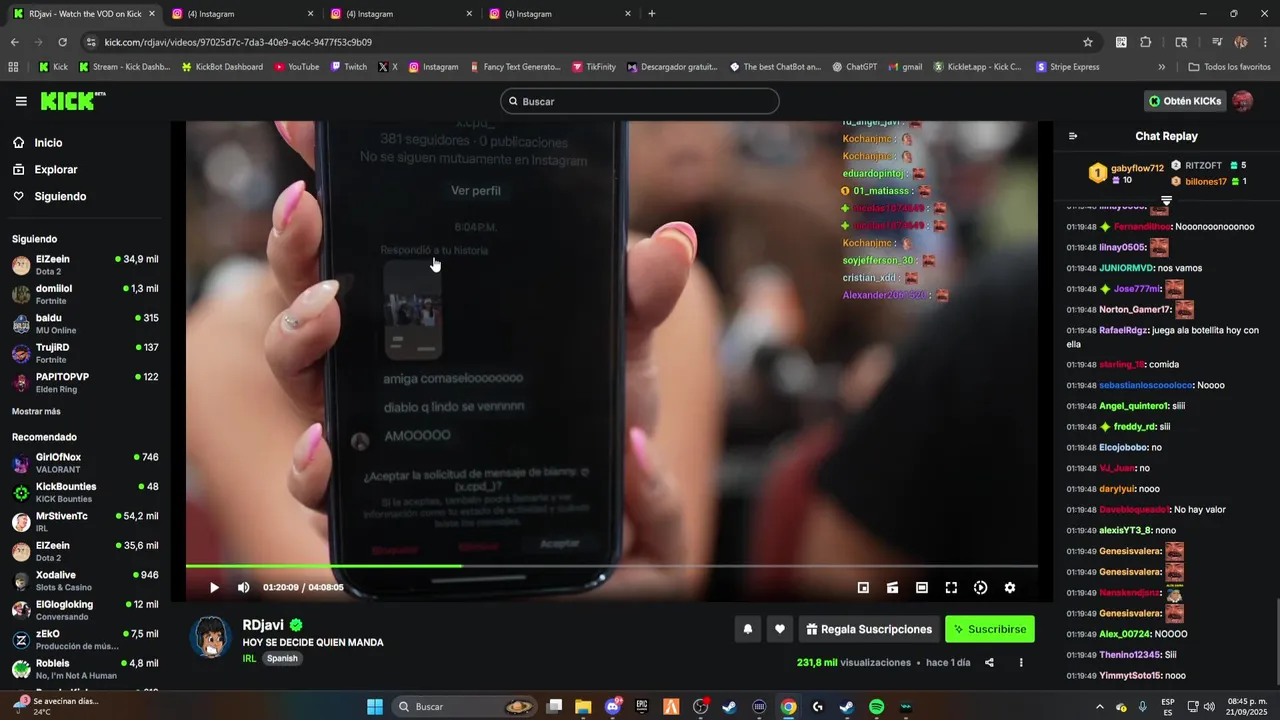This screenshot has height=720, width=1280.
Task: Open KickBot Dashboard bookmark
Action: click(222, 67)
